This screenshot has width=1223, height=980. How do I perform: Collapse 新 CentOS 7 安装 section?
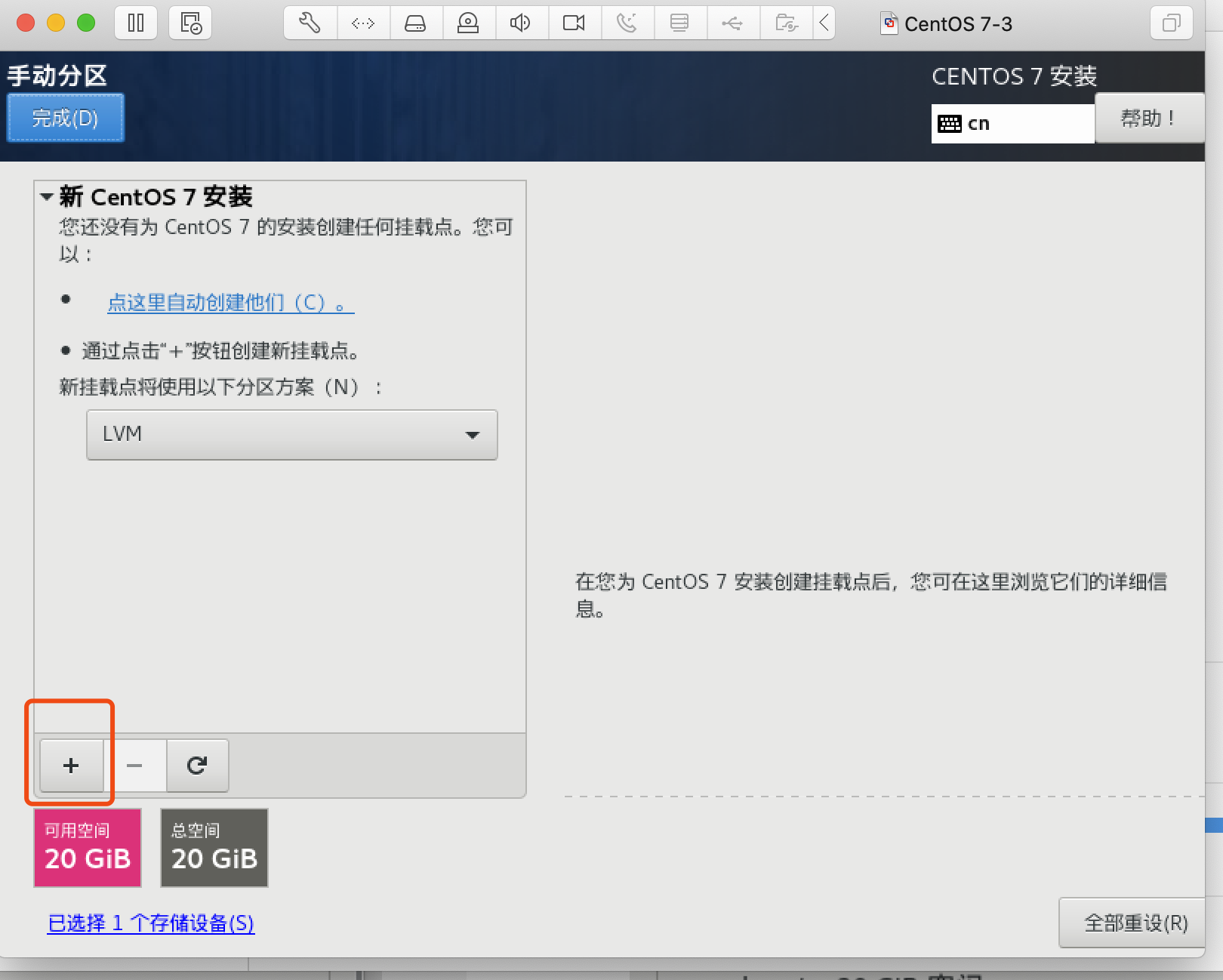[x=47, y=197]
